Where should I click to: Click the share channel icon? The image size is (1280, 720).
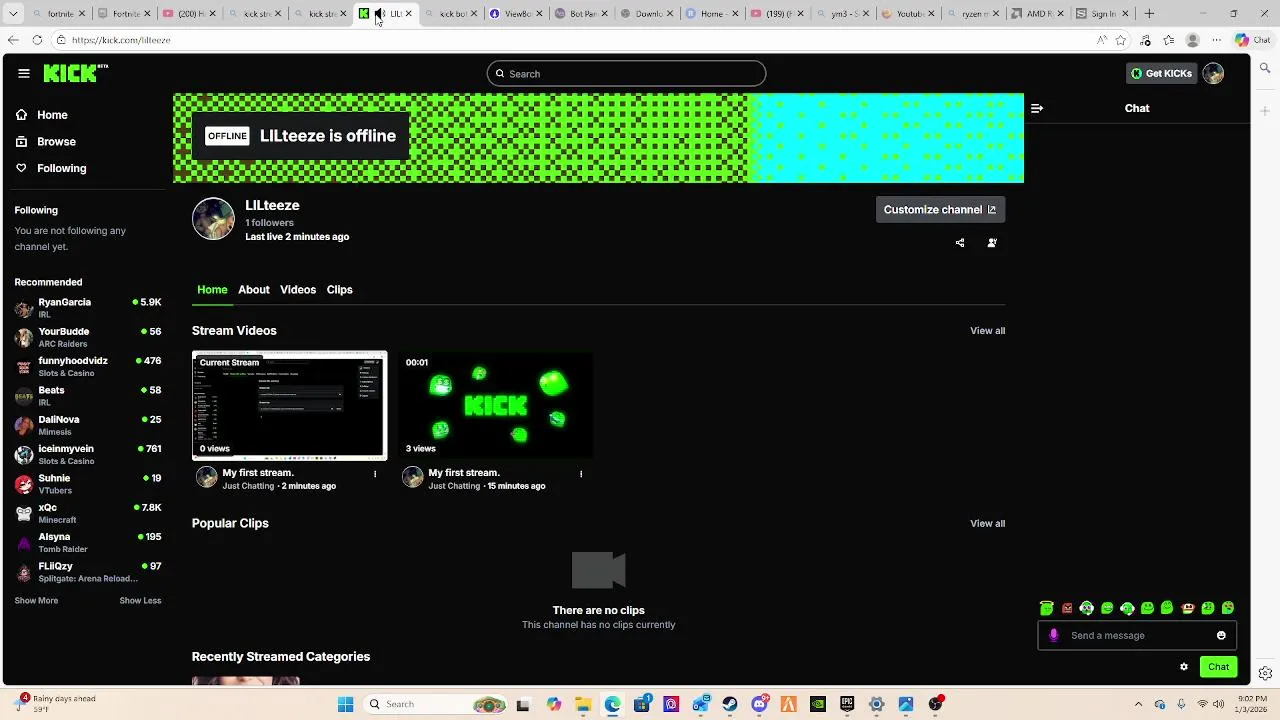tap(960, 243)
